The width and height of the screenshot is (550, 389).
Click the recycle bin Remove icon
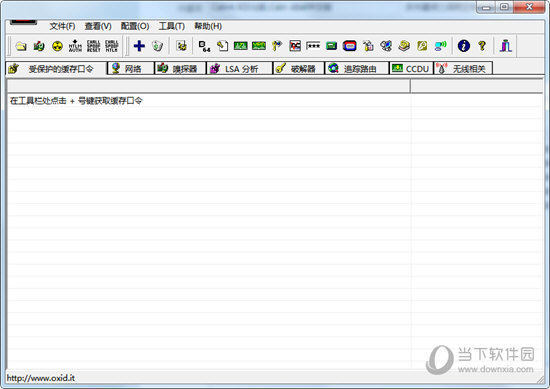click(157, 46)
